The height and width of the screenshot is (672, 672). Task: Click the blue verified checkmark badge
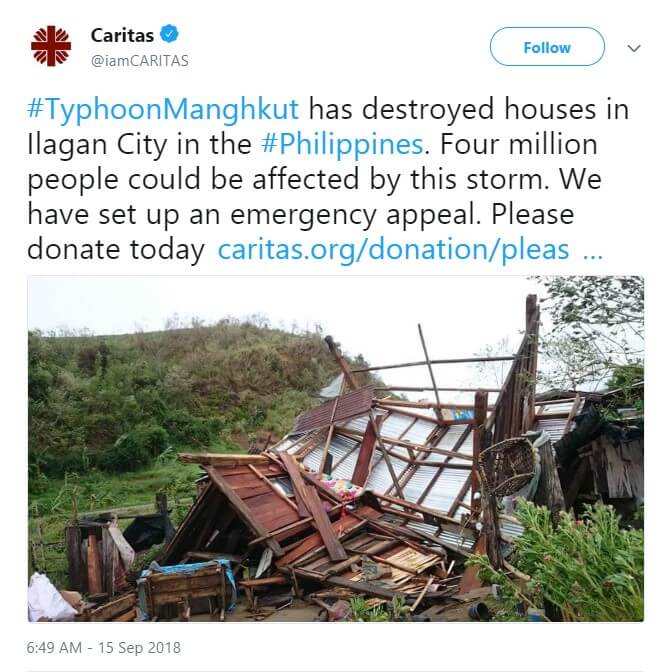click(169, 34)
